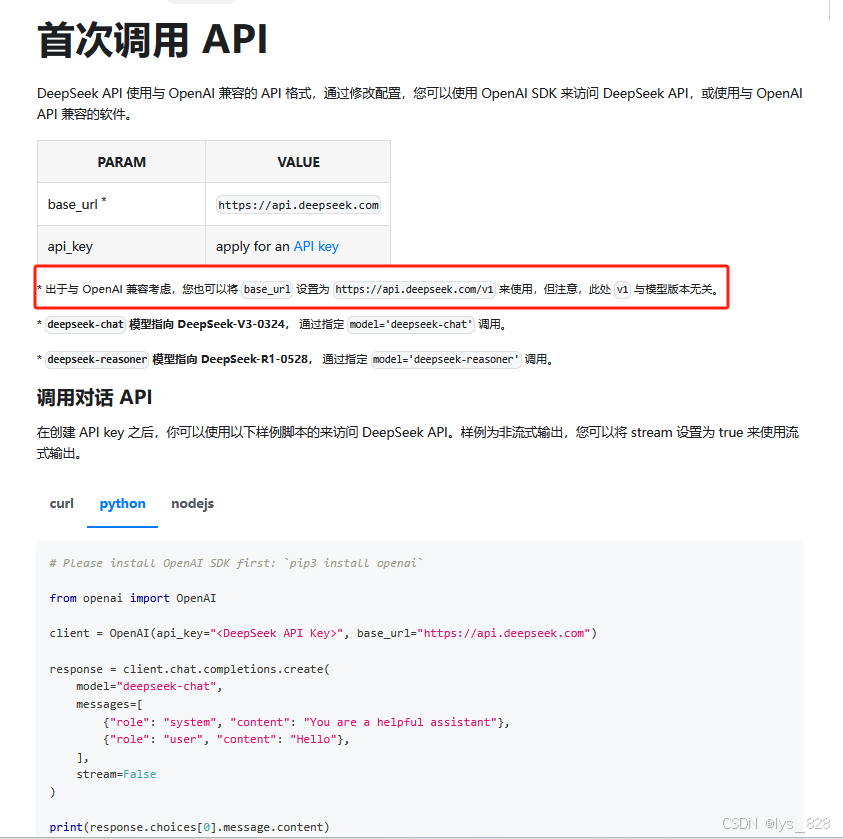Click the print(response.choices[0]...) code line

[x=189, y=827]
